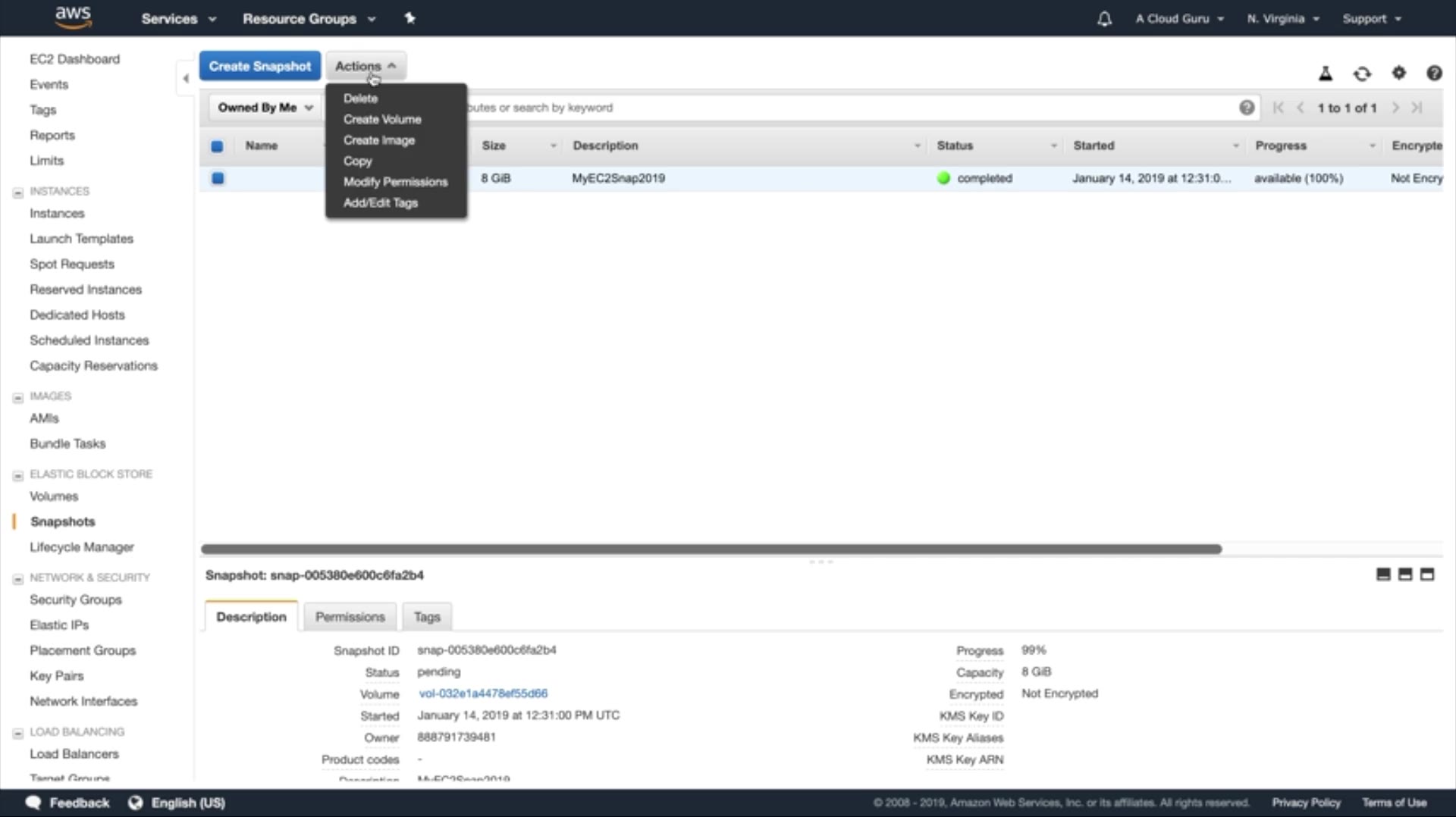Click the 'completed' status cell
Viewport: 1456px width, 817px height.
[984, 178]
